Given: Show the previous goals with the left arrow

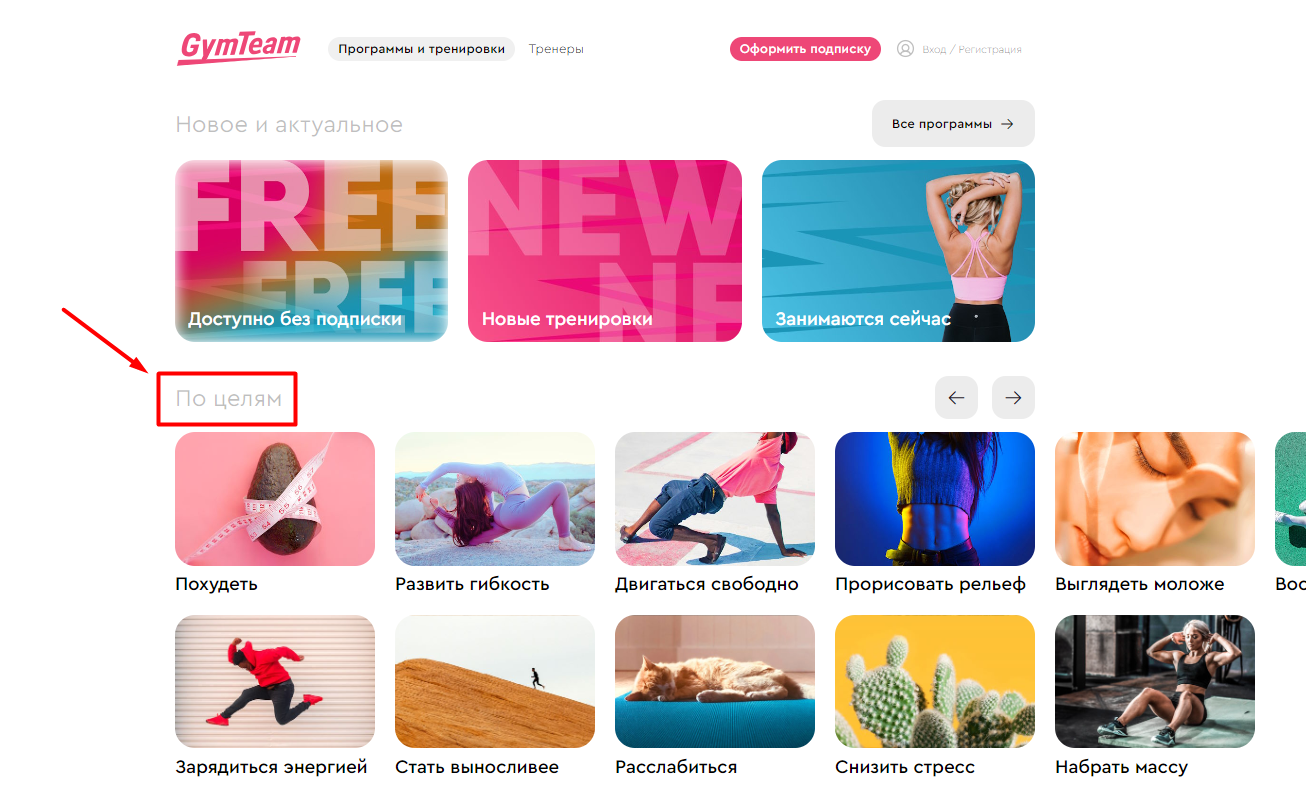Looking at the screenshot, I should point(956,398).
